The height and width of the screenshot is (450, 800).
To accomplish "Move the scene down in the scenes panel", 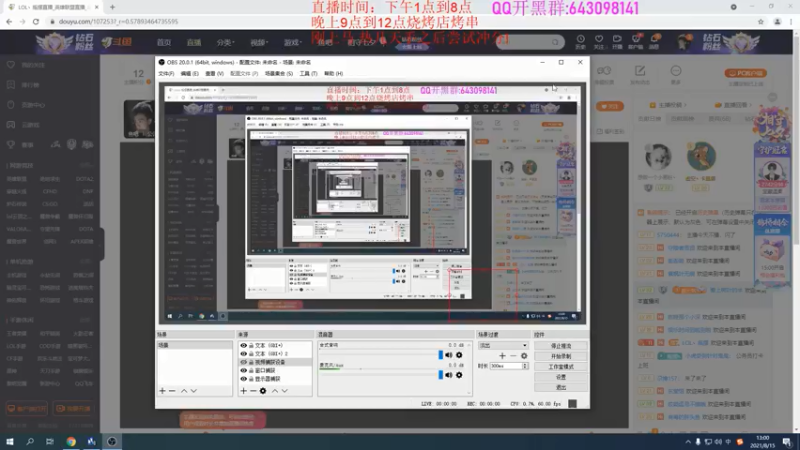I will [x=194, y=391].
